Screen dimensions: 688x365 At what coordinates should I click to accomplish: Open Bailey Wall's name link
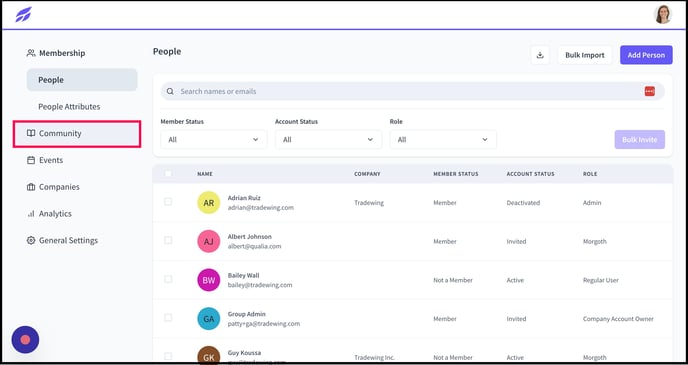click(x=244, y=276)
